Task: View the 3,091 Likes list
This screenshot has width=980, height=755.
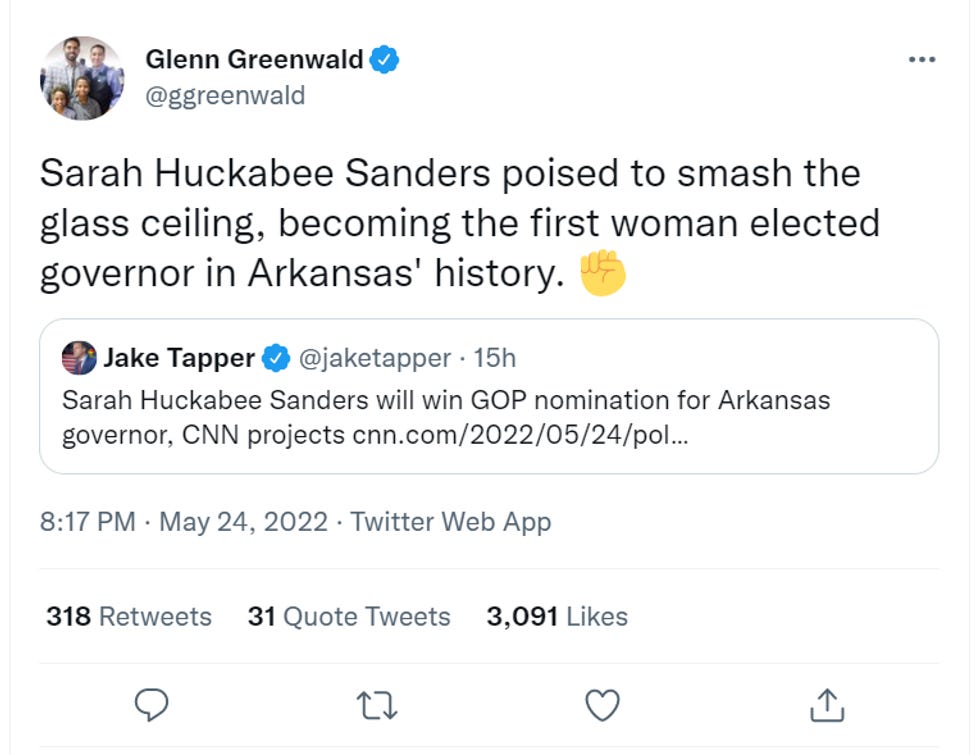Action: click(x=557, y=616)
